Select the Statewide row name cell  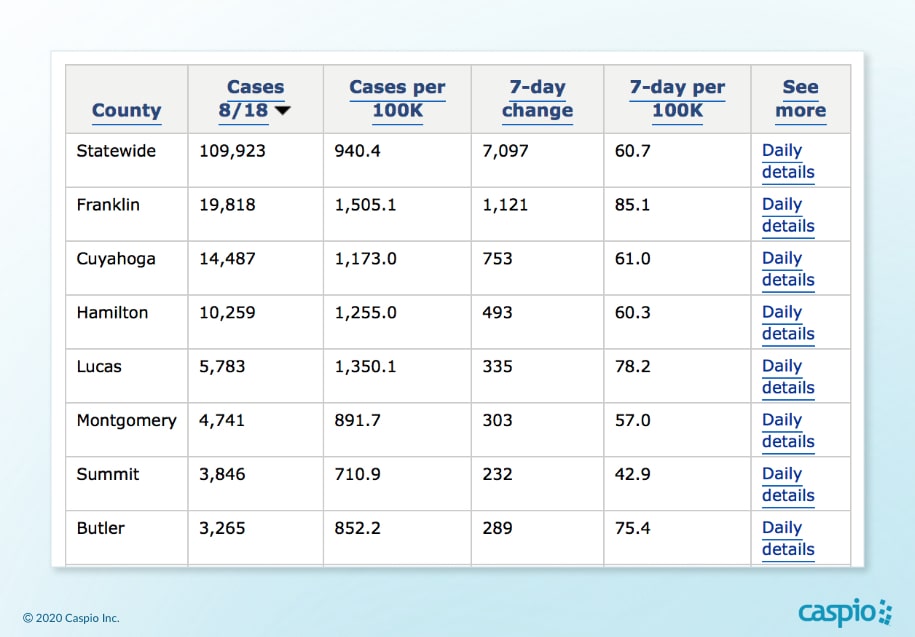(110, 151)
